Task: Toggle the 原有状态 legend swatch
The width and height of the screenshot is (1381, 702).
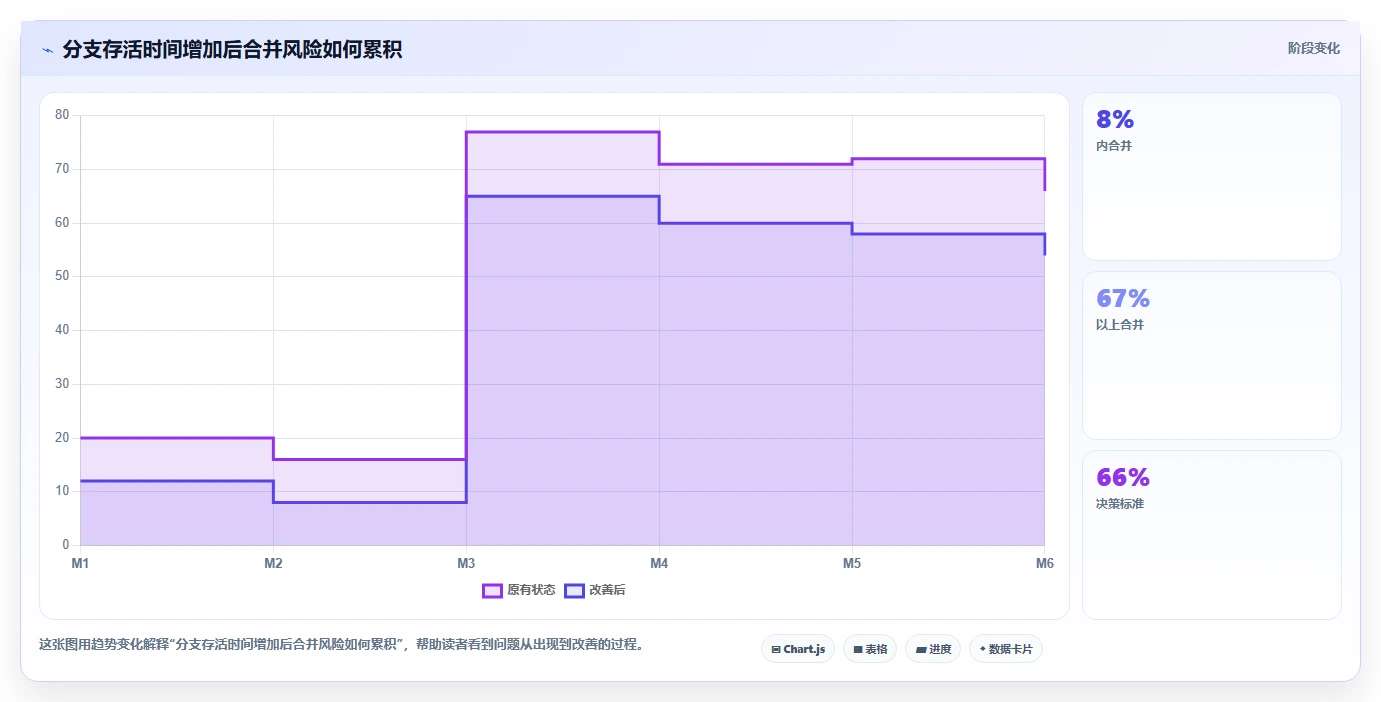Action: 492,590
